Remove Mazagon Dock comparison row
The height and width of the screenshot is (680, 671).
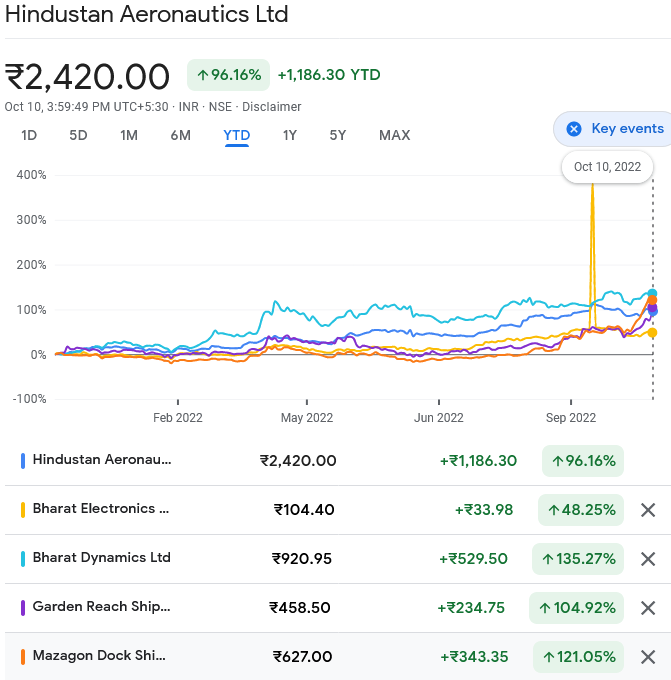[648, 657]
